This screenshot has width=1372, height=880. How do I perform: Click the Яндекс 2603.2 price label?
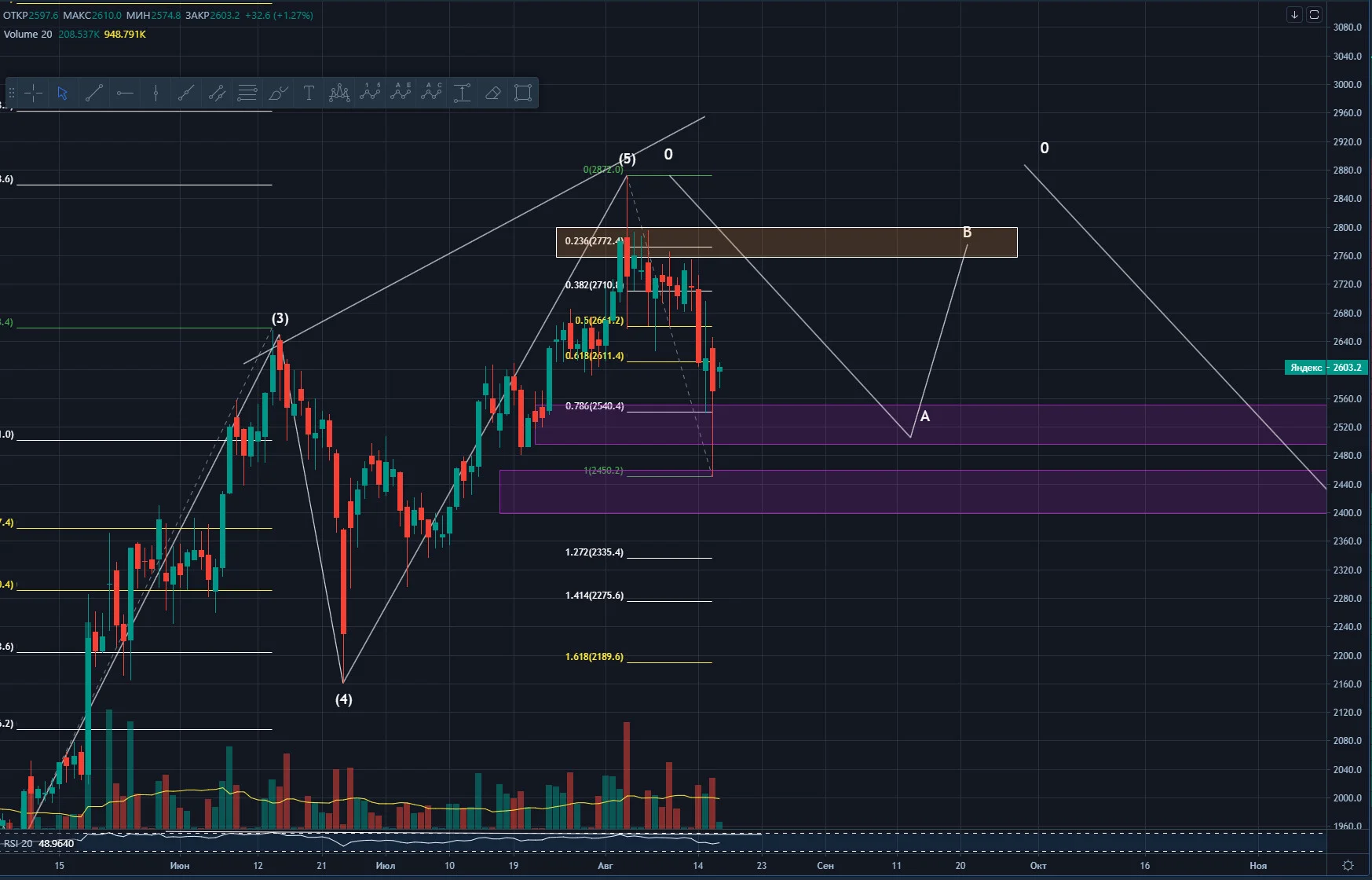(x=1326, y=367)
